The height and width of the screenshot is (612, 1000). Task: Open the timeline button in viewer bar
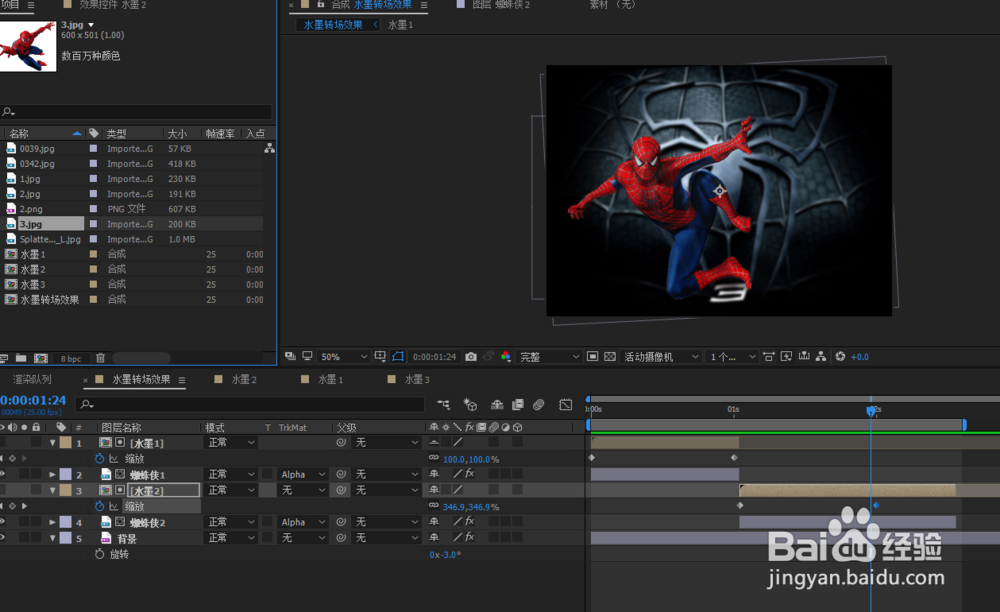click(x=804, y=356)
